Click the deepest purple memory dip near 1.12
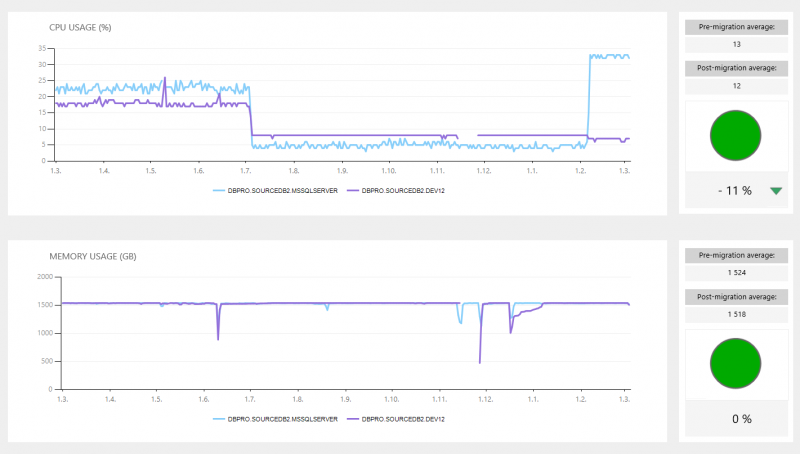Viewport: 800px width, 454px height. 480,361
